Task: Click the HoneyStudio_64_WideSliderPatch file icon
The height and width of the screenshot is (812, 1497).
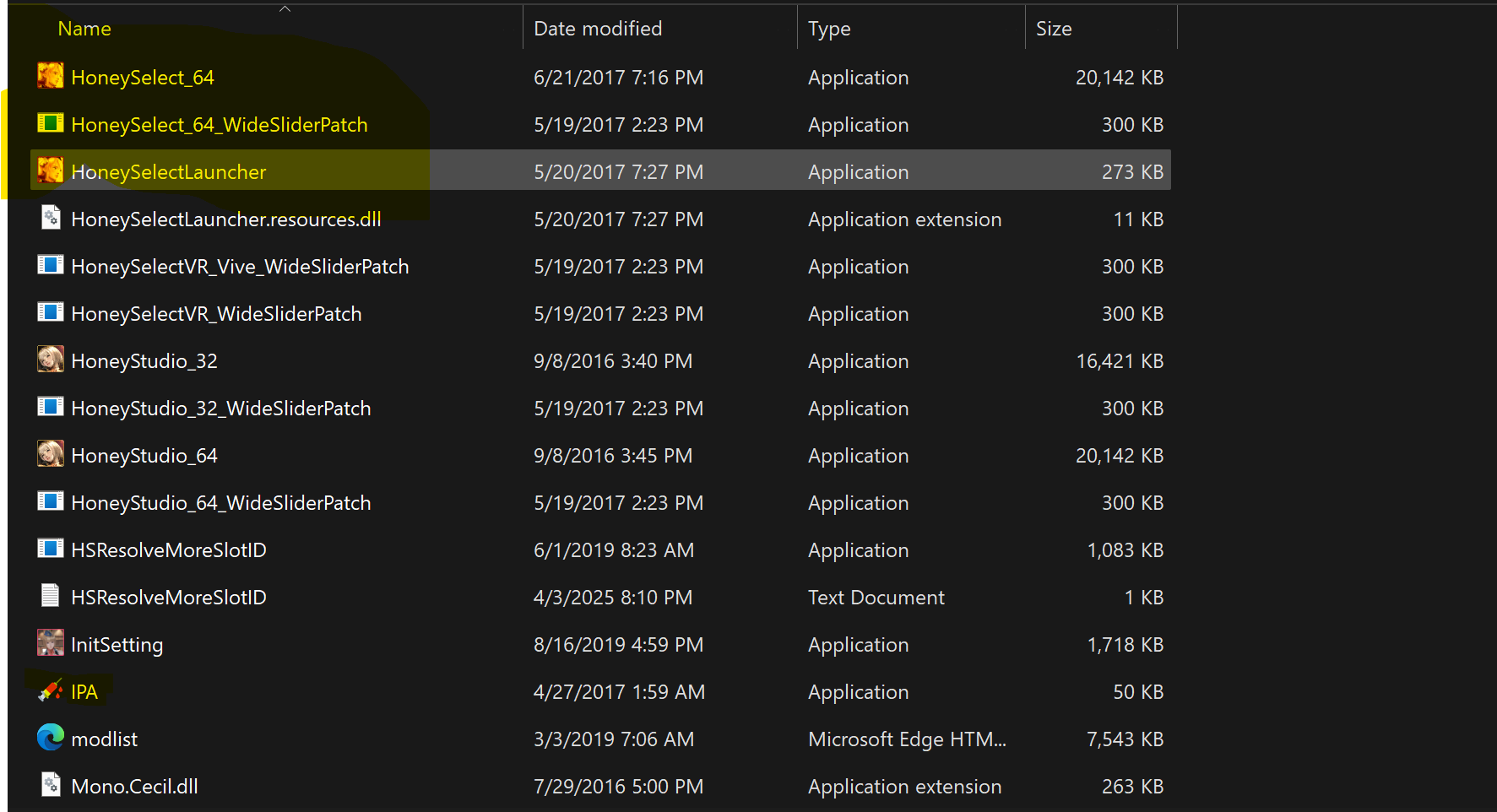Action: coord(51,501)
